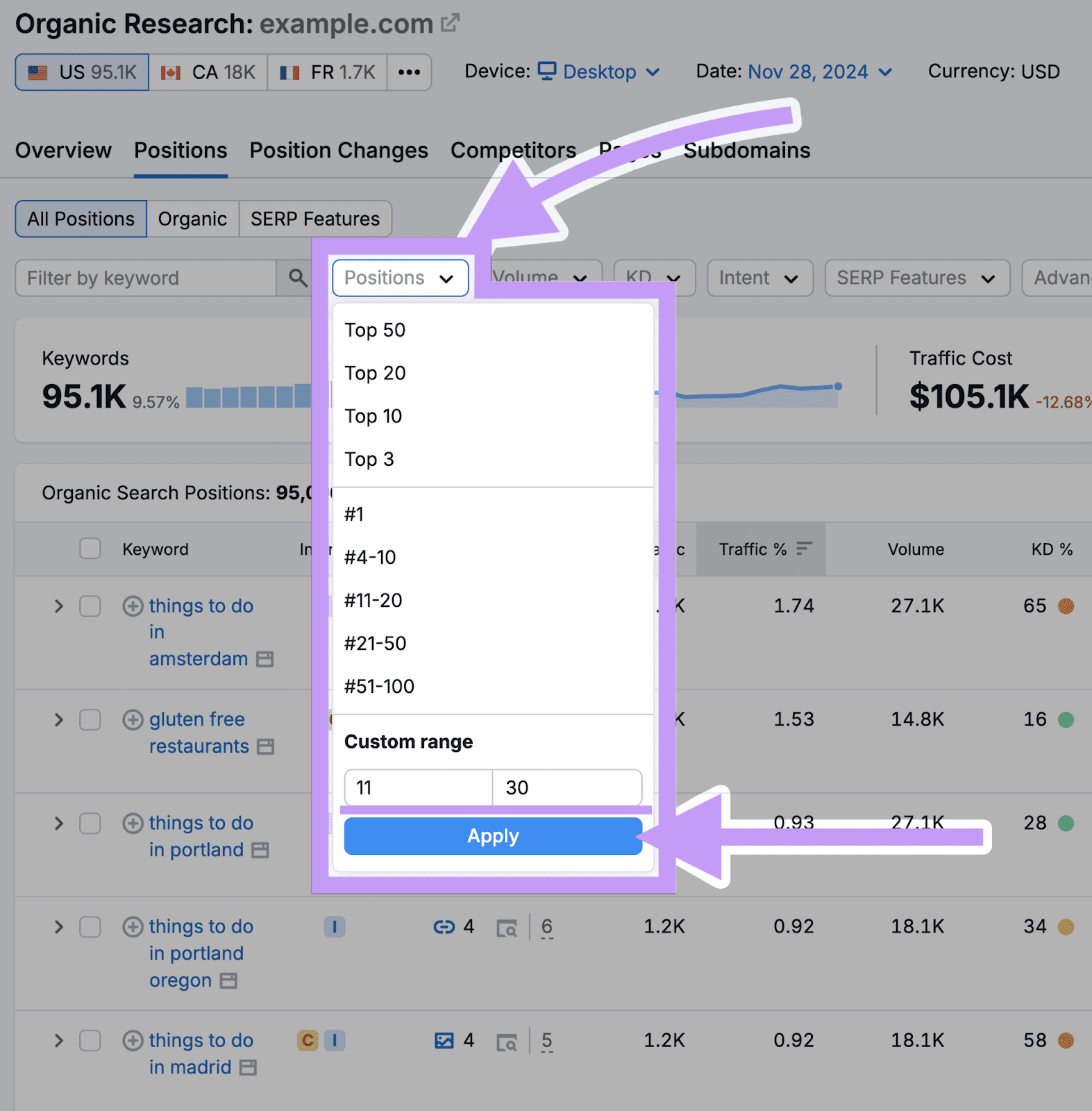Switch to the Position Changes tab
Screen dimensions: 1092x1111
tap(339, 150)
